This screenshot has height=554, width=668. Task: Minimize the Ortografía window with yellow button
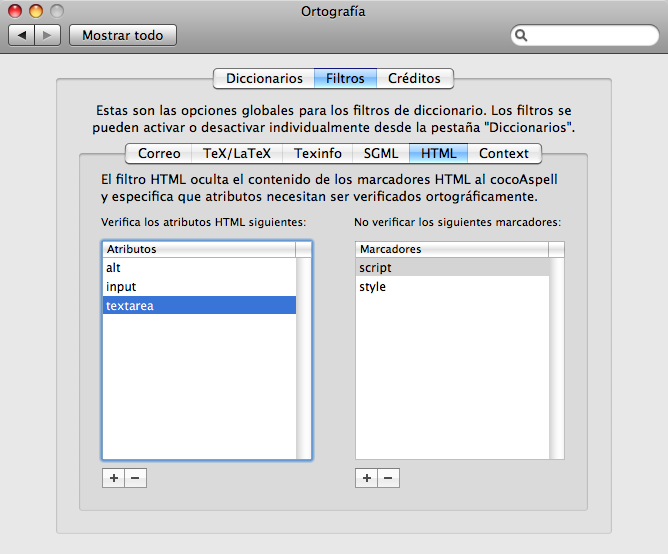[x=36, y=11]
